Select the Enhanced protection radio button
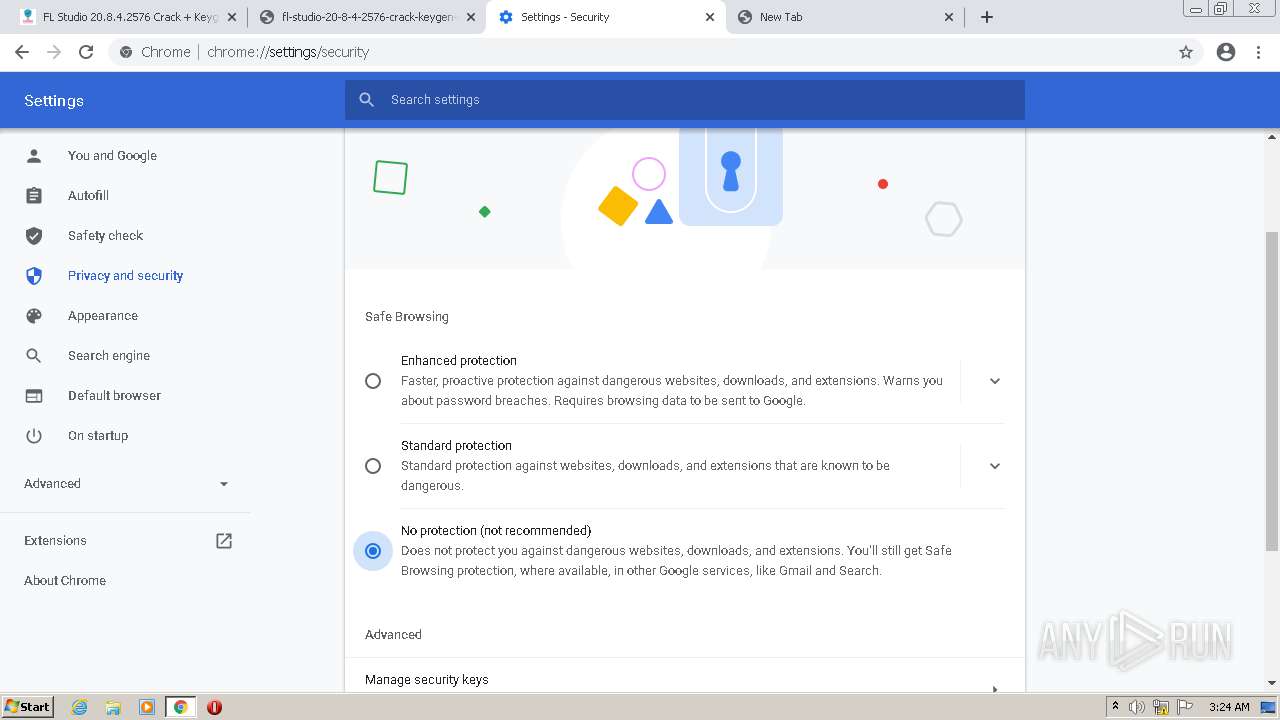Screen dimensions: 1280x720 click(x=373, y=381)
